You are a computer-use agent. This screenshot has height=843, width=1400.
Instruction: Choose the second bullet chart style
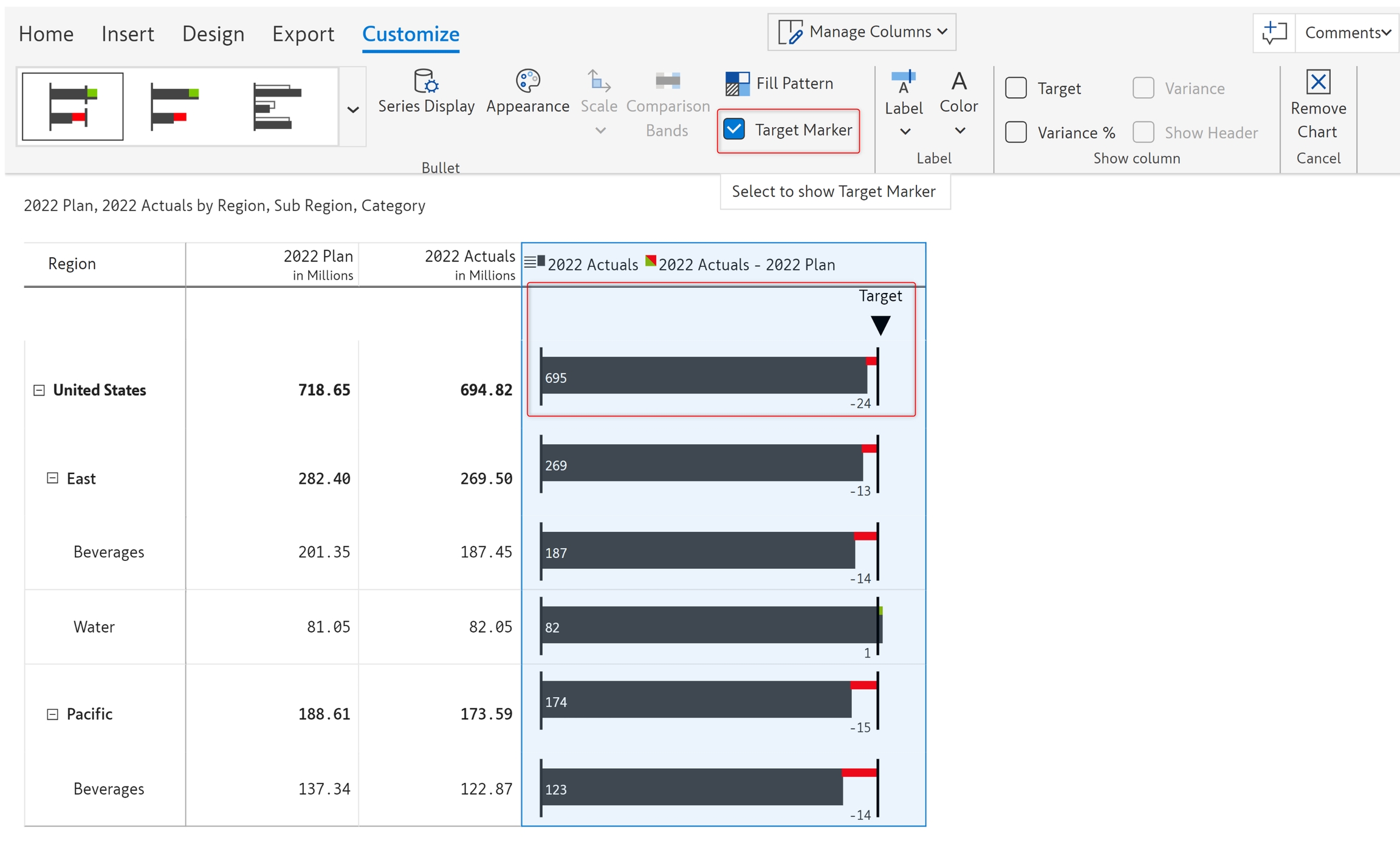click(x=176, y=107)
